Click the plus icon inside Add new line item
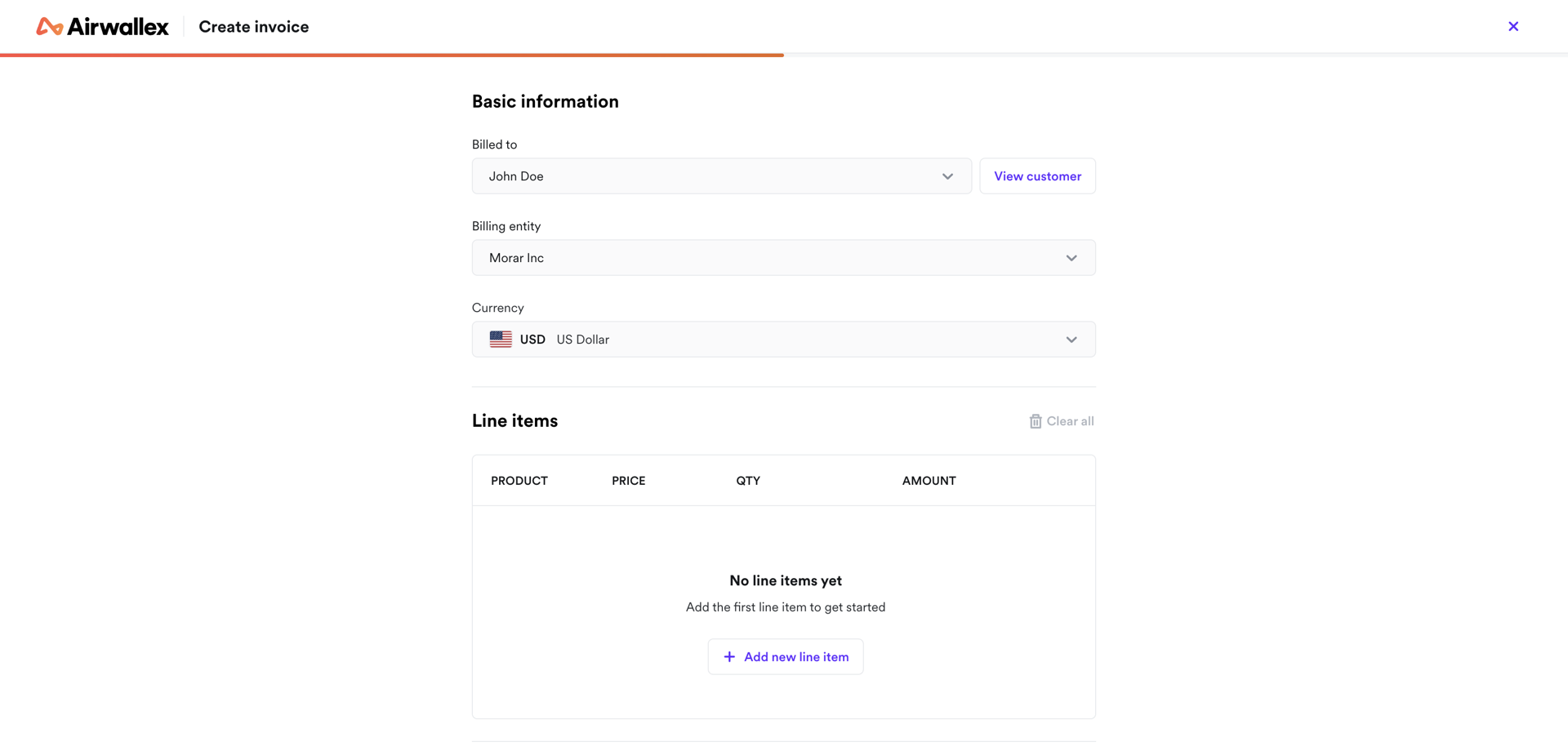 729,656
